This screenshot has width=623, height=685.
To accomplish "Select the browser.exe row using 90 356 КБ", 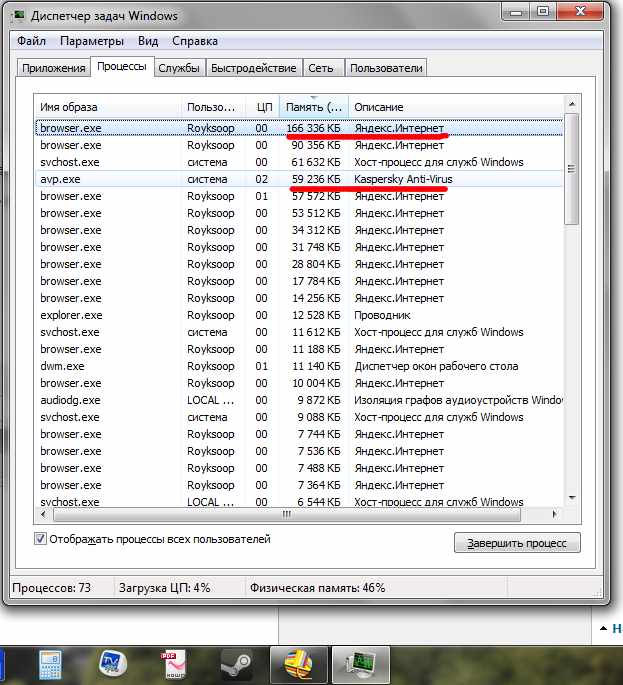I will (x=299, y=145).
